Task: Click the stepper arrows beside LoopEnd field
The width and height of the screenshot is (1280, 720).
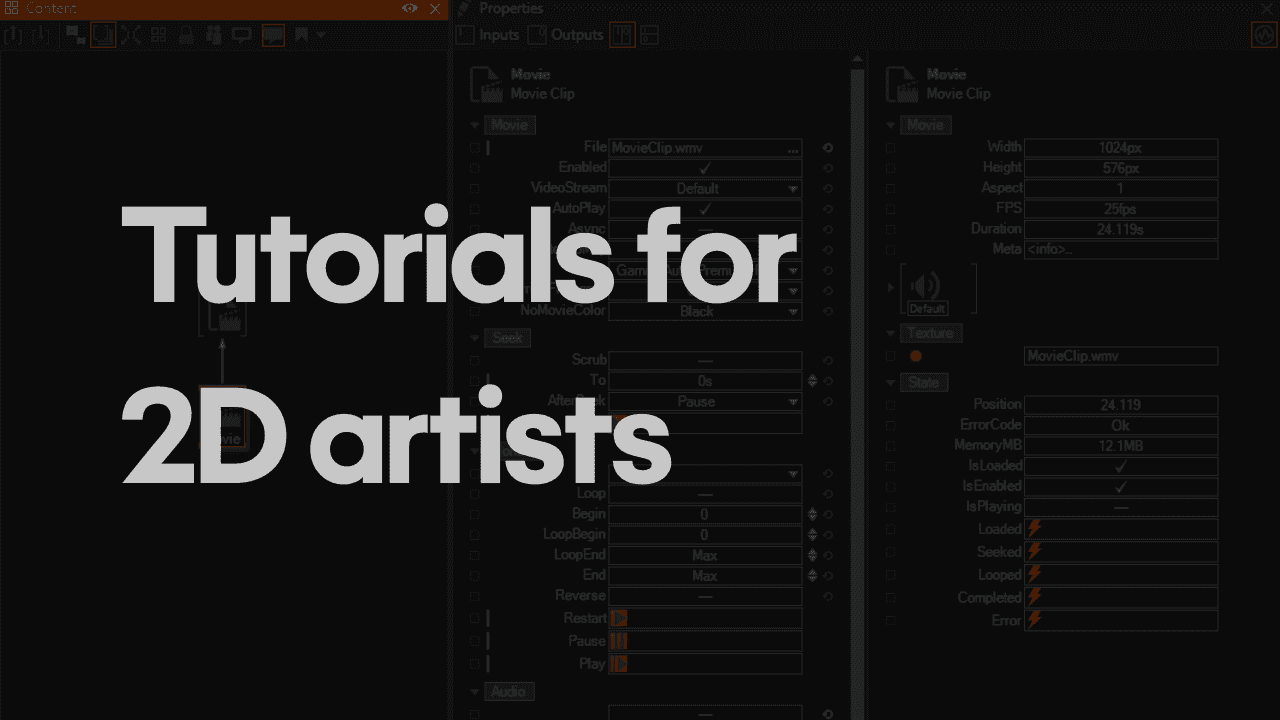Action: [x=812, y=555]
